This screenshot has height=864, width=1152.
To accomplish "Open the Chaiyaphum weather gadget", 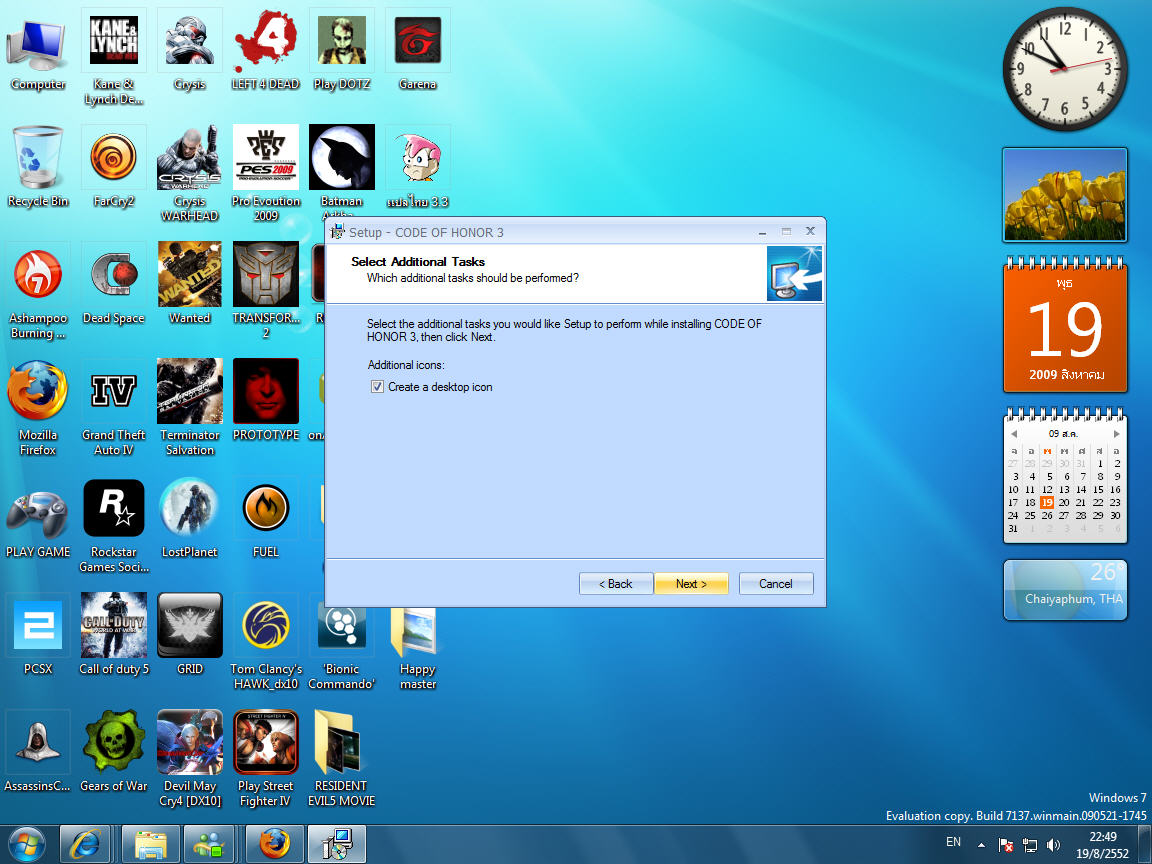I will (x=1065, y=590).
